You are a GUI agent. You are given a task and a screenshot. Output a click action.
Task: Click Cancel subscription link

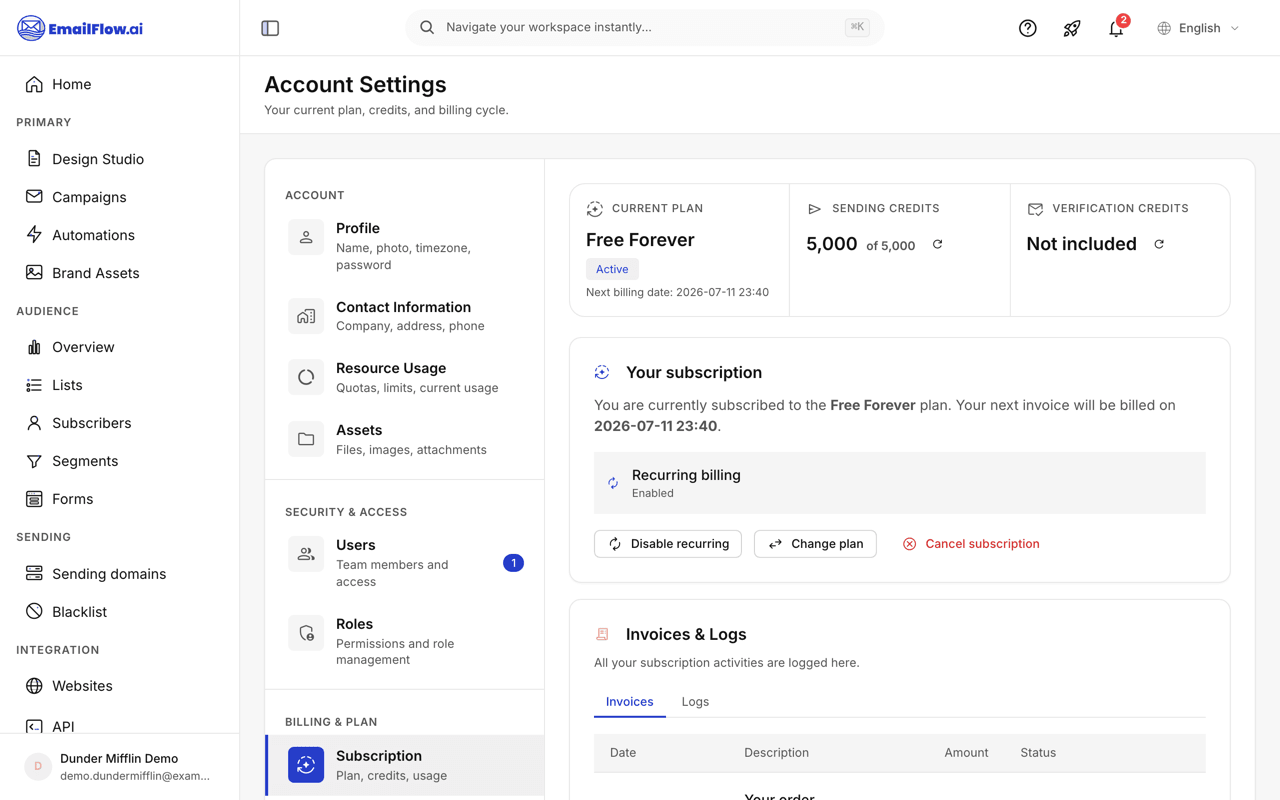click(x=971, y=544)
